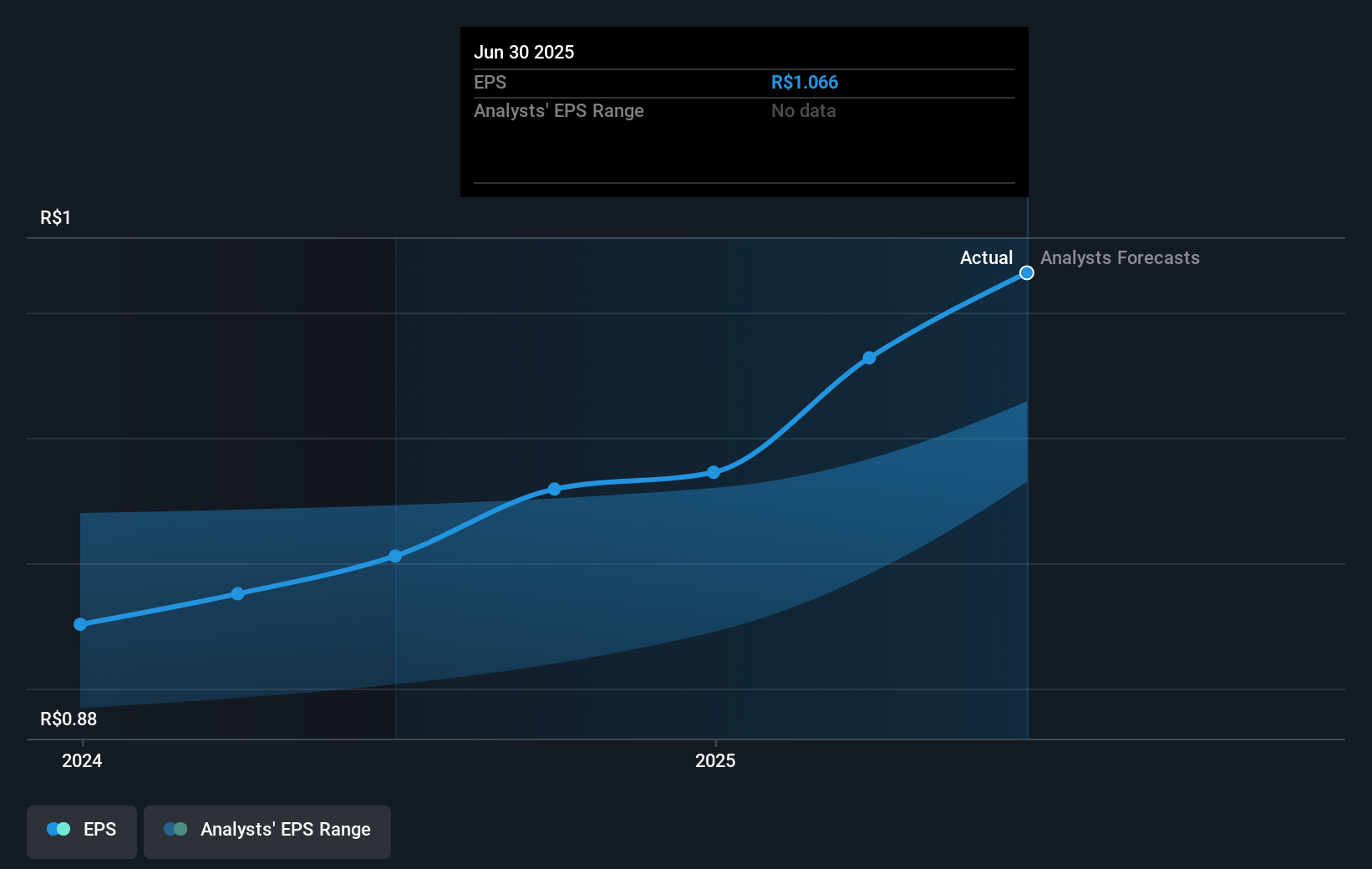This screenshot has height=869, width=1372.
Task: Switch to the Actual section of the chart
Action: 986,257
